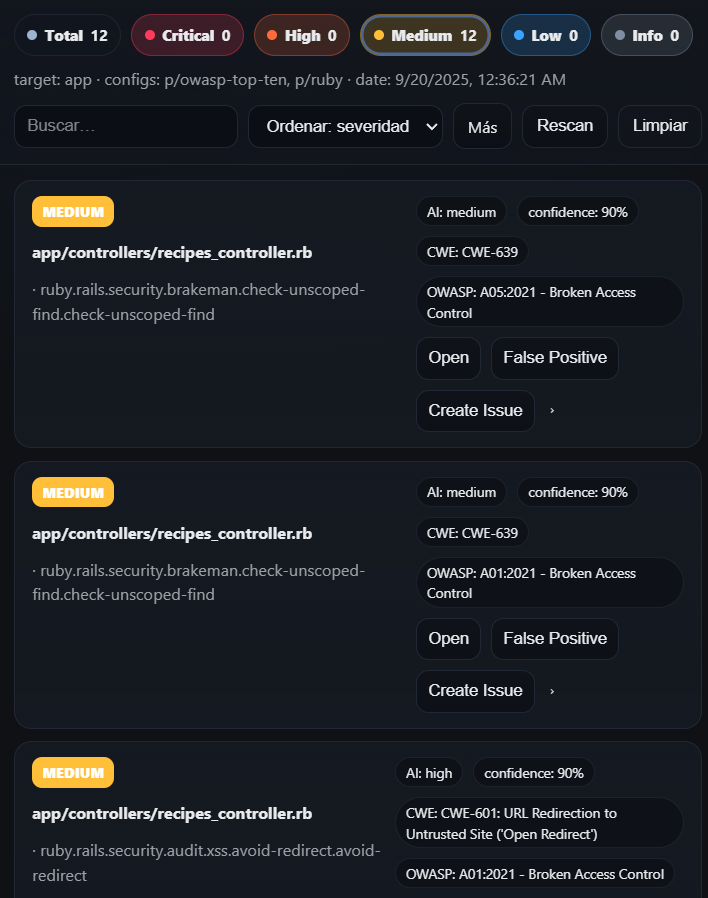Filter findings by Total 12 chip
The image size is (708, 898).
(67, 35)
